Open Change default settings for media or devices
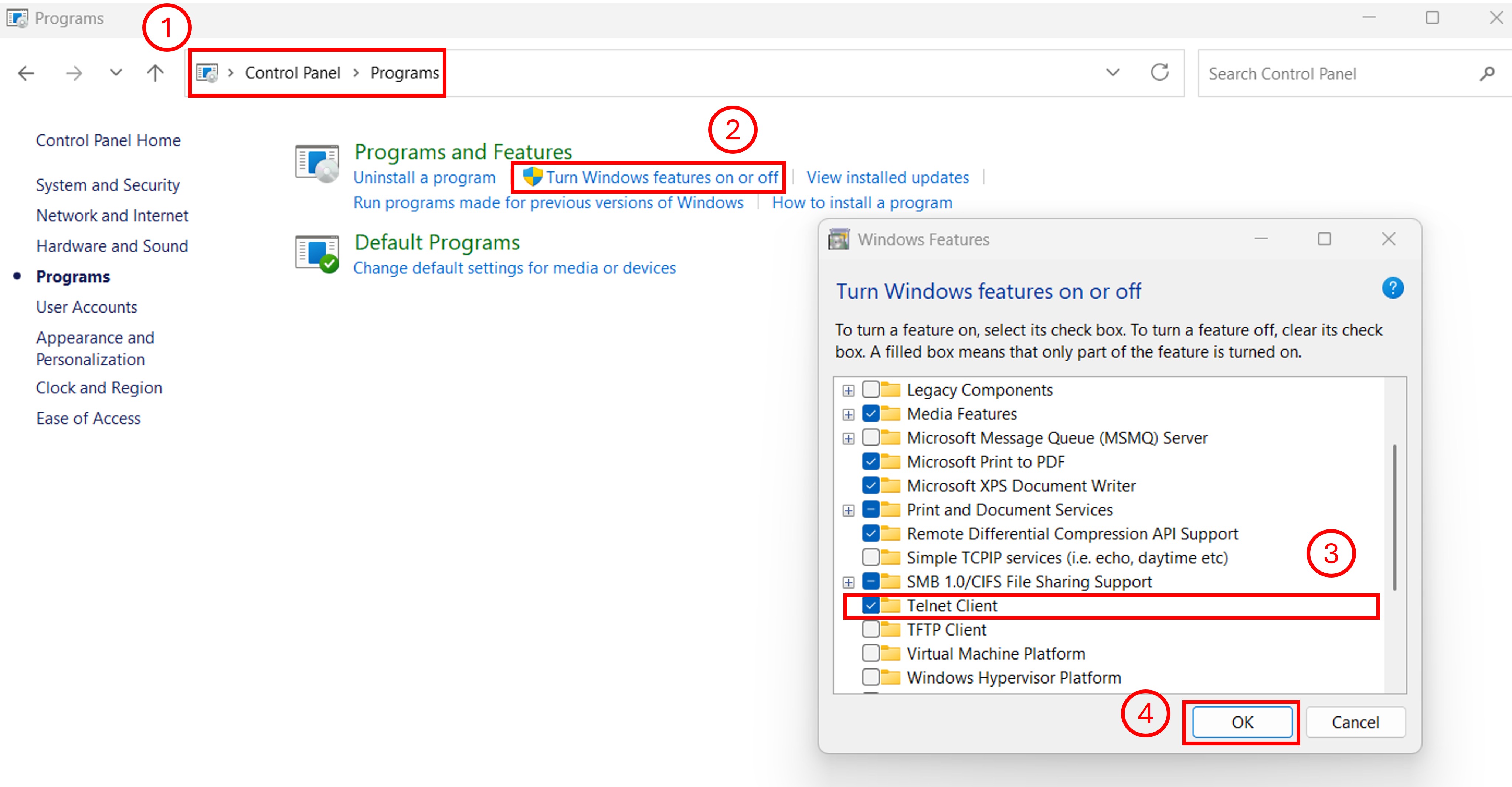 514,268
